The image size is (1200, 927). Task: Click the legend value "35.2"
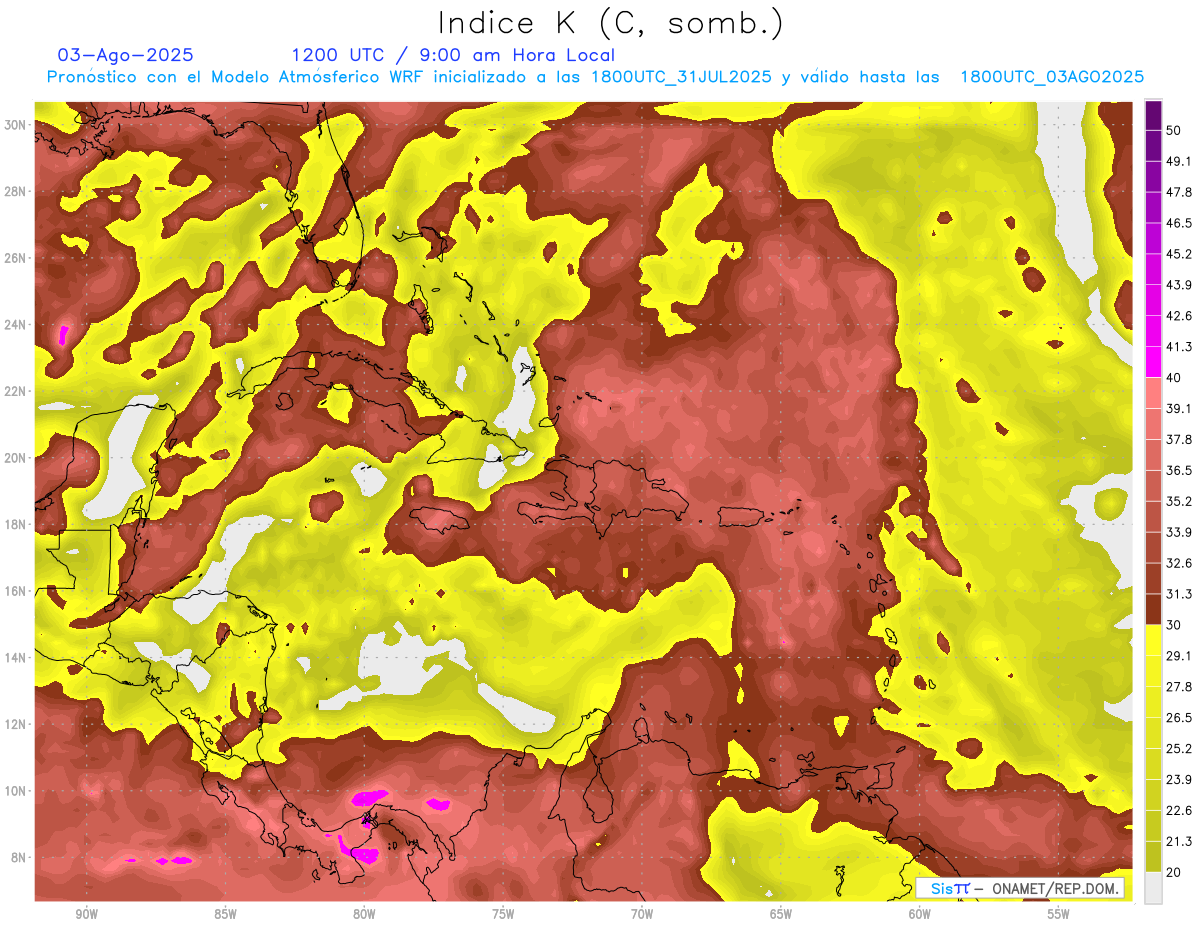coord(1179,501)
